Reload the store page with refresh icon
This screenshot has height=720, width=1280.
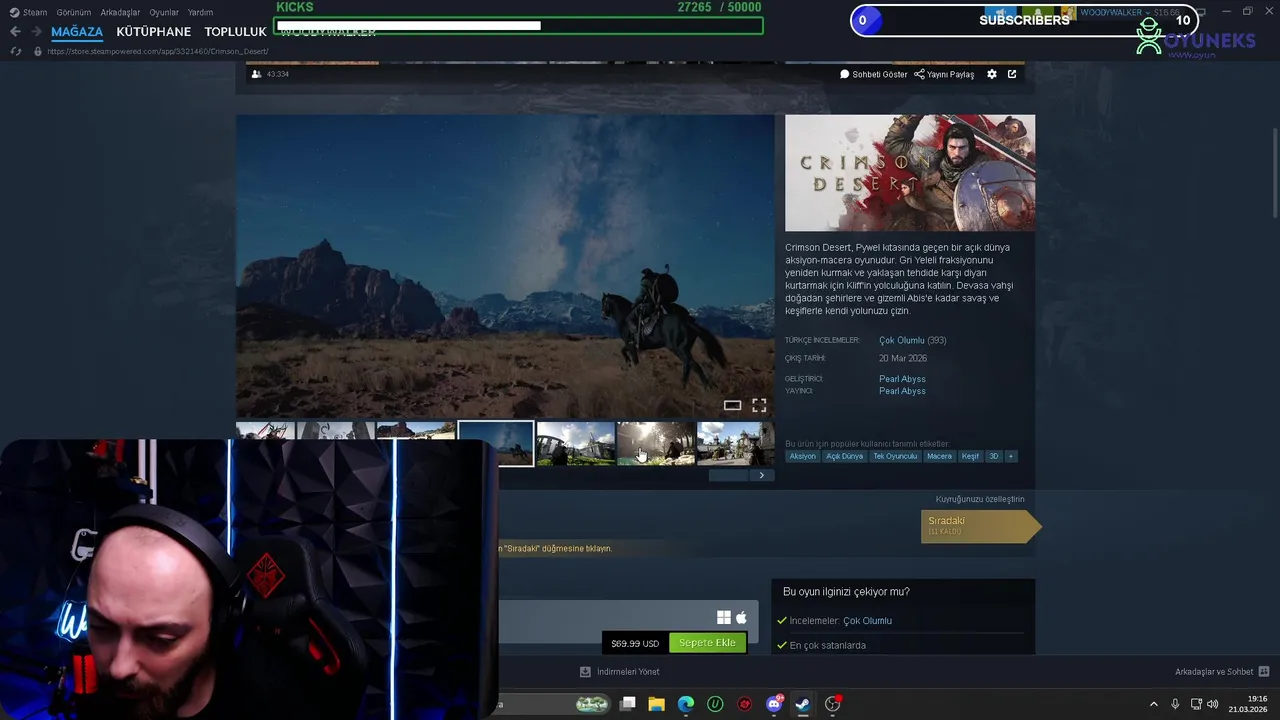point(15,51)
